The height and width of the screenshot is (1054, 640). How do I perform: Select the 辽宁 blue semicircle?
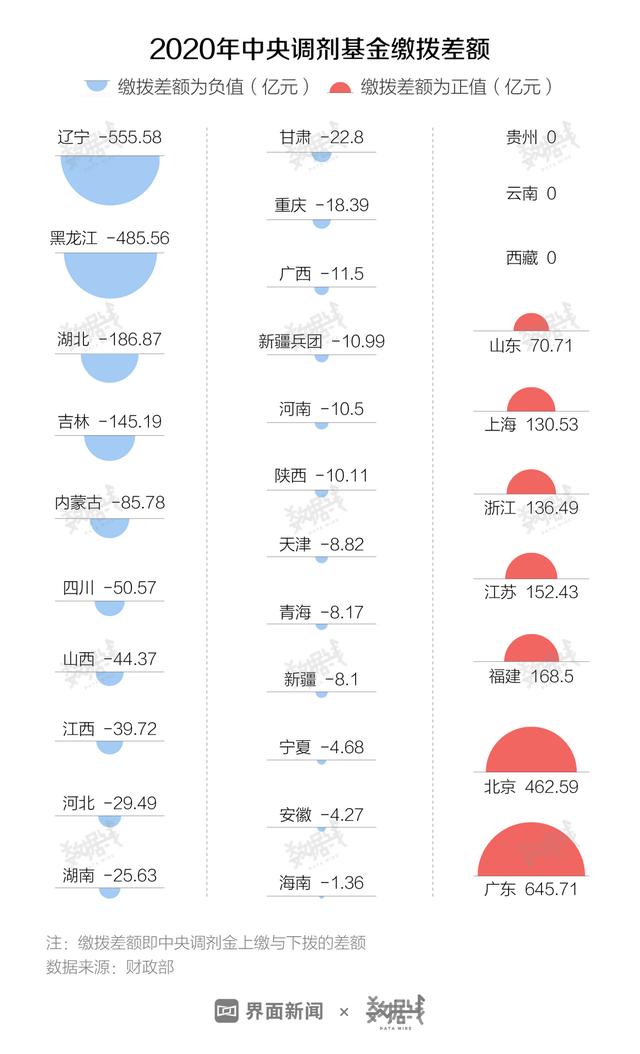coord(110,178)
